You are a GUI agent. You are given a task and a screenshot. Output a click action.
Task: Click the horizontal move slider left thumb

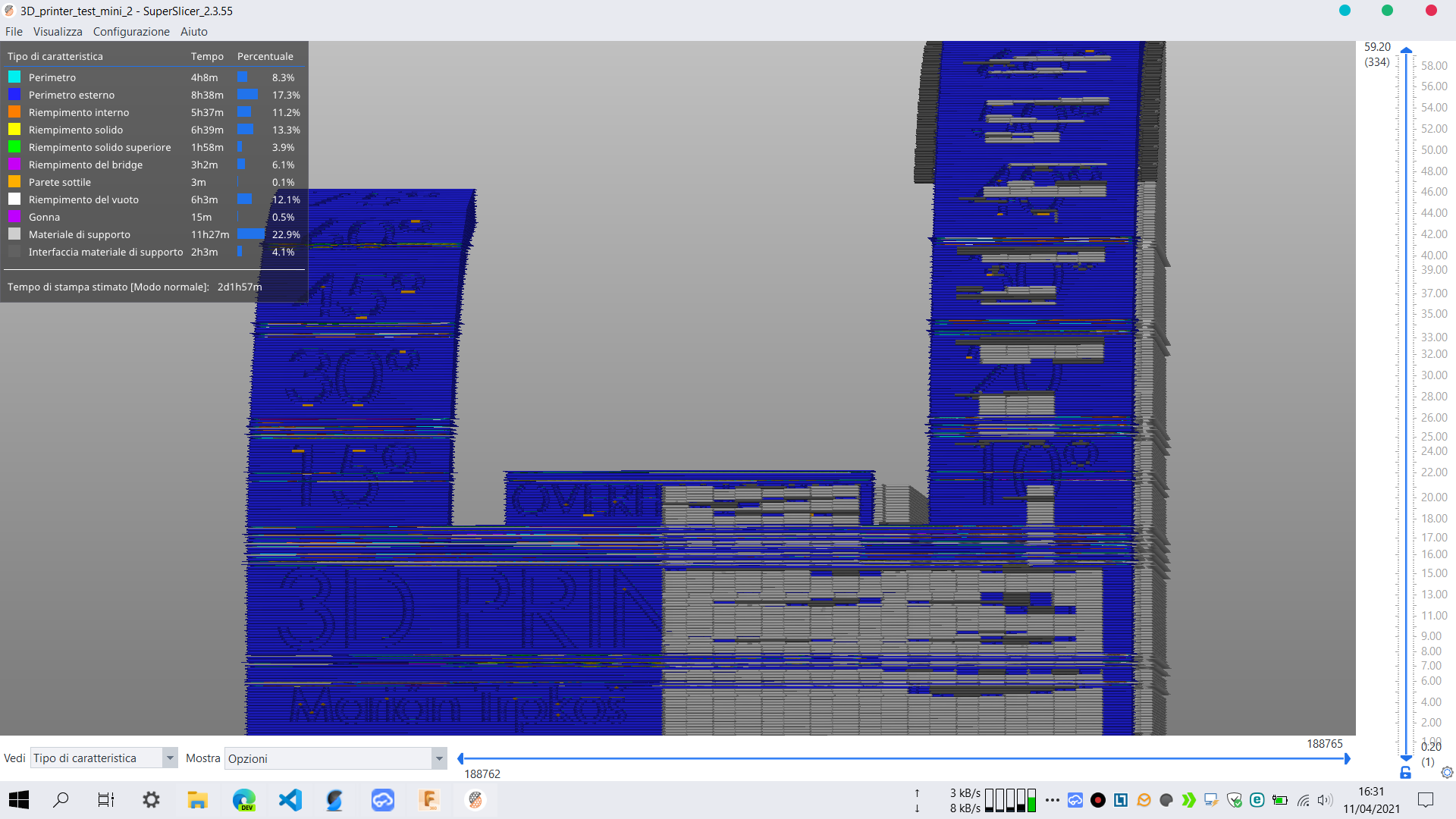coord(460,758)
